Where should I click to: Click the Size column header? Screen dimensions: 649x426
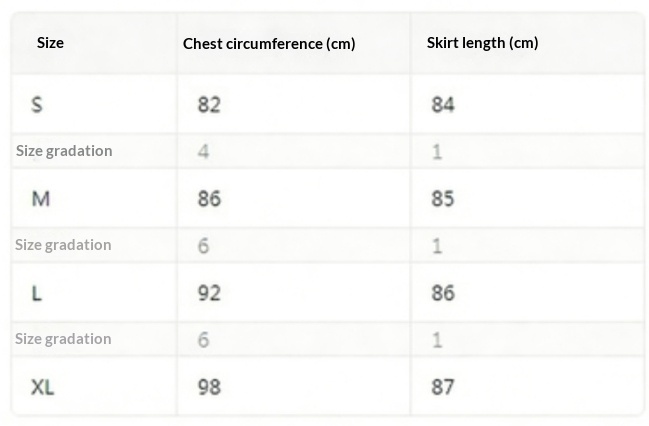tap(51, 43)
